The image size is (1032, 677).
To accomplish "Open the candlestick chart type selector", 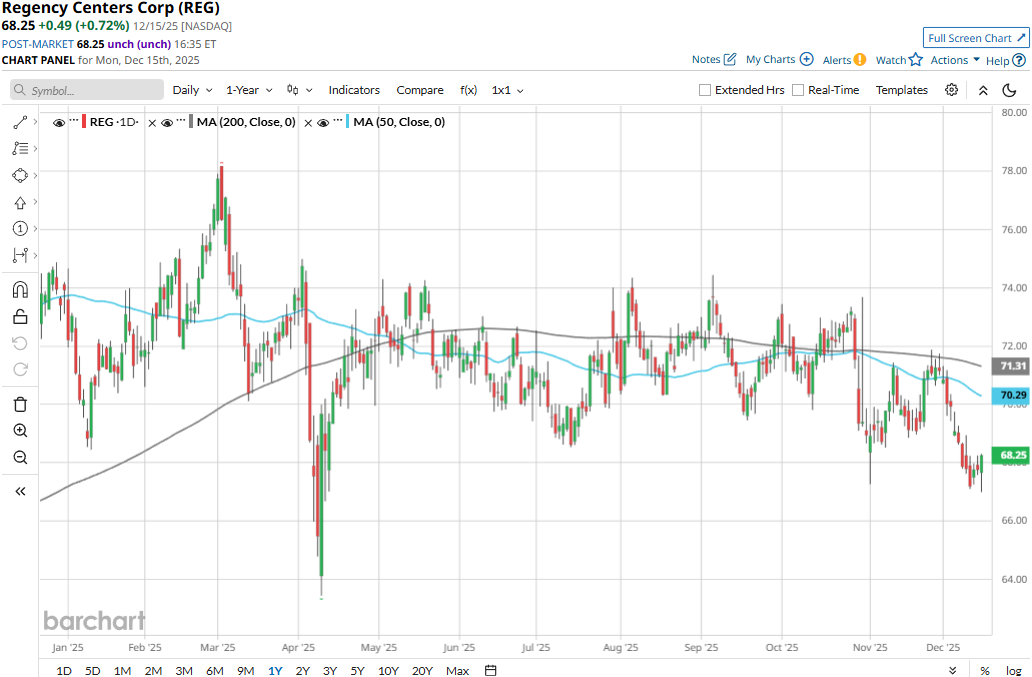I will pos(299,90).
